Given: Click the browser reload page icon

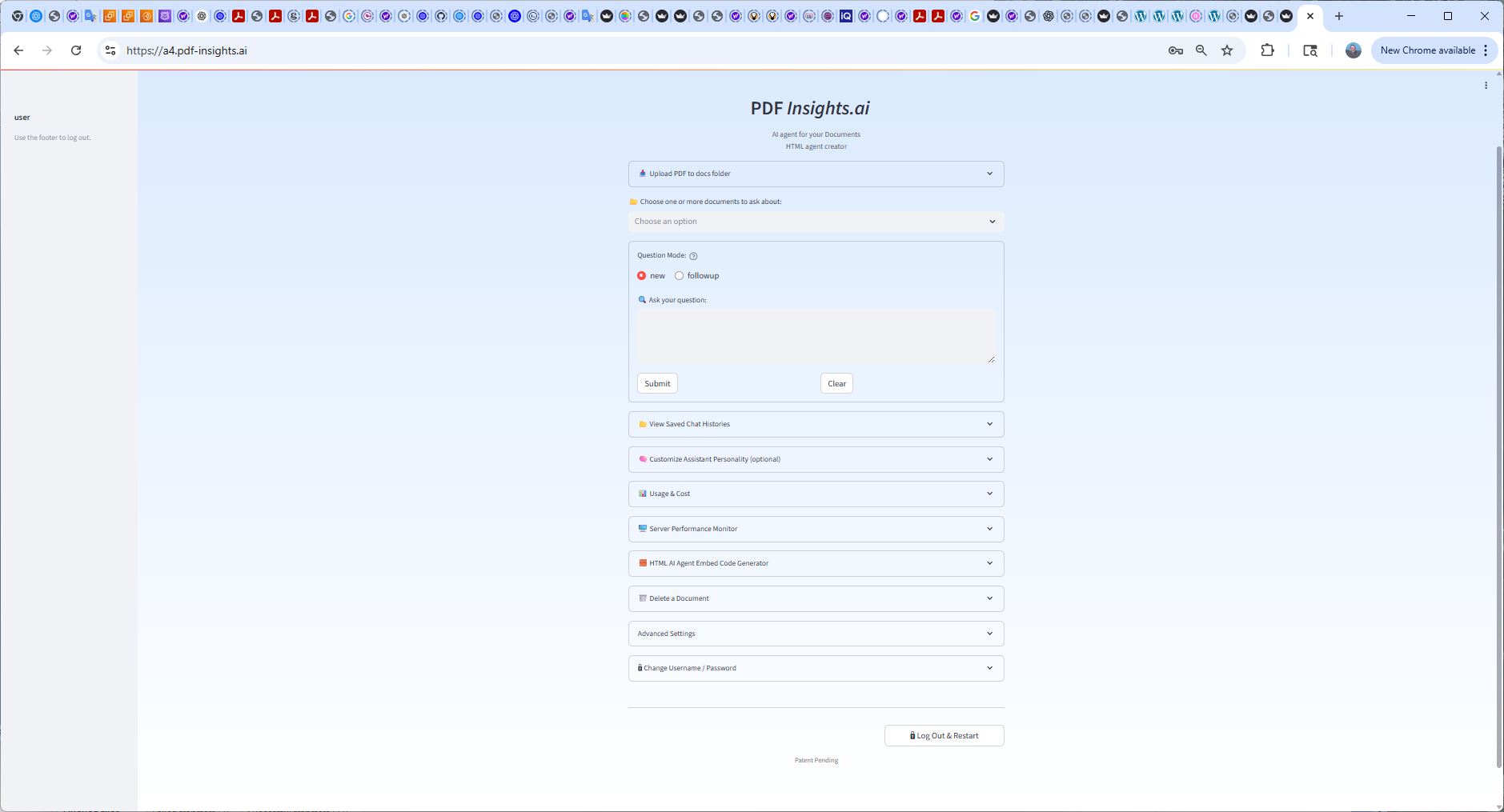Looking at the screenshot, I should coord(76,50).
